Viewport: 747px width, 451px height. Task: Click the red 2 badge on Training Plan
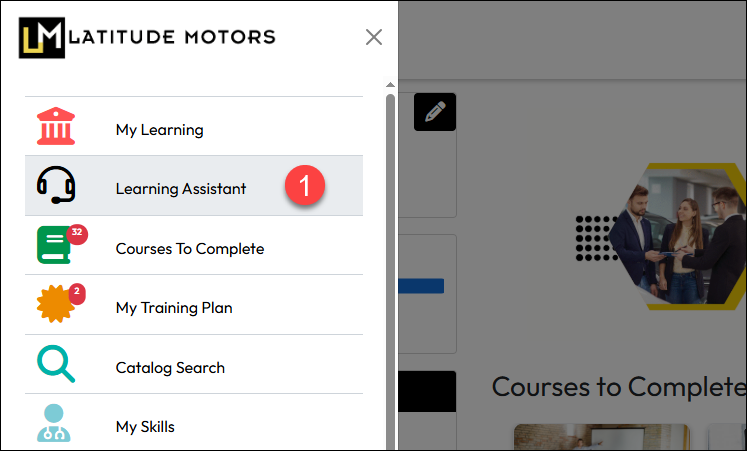[x=77, y=293]
